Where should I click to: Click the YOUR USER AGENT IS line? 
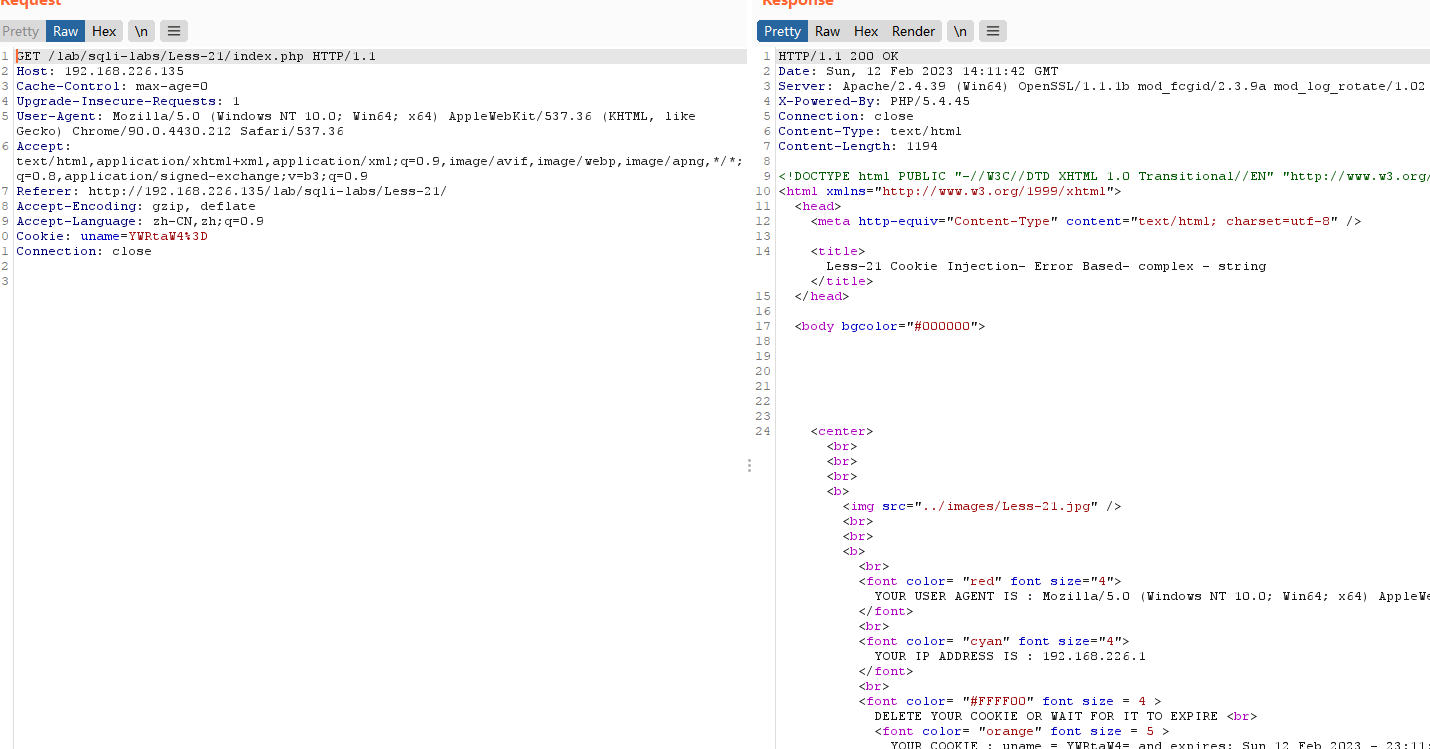pyautogui.click(x=1152, y=596)
